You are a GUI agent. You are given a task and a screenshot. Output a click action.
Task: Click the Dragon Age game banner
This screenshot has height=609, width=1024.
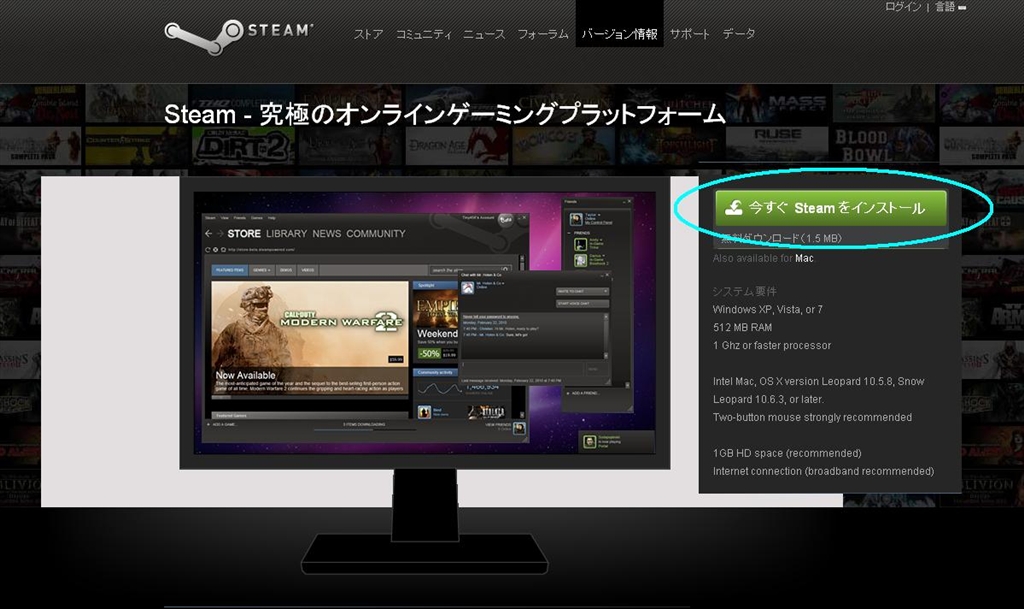click(x=457, y=145)
